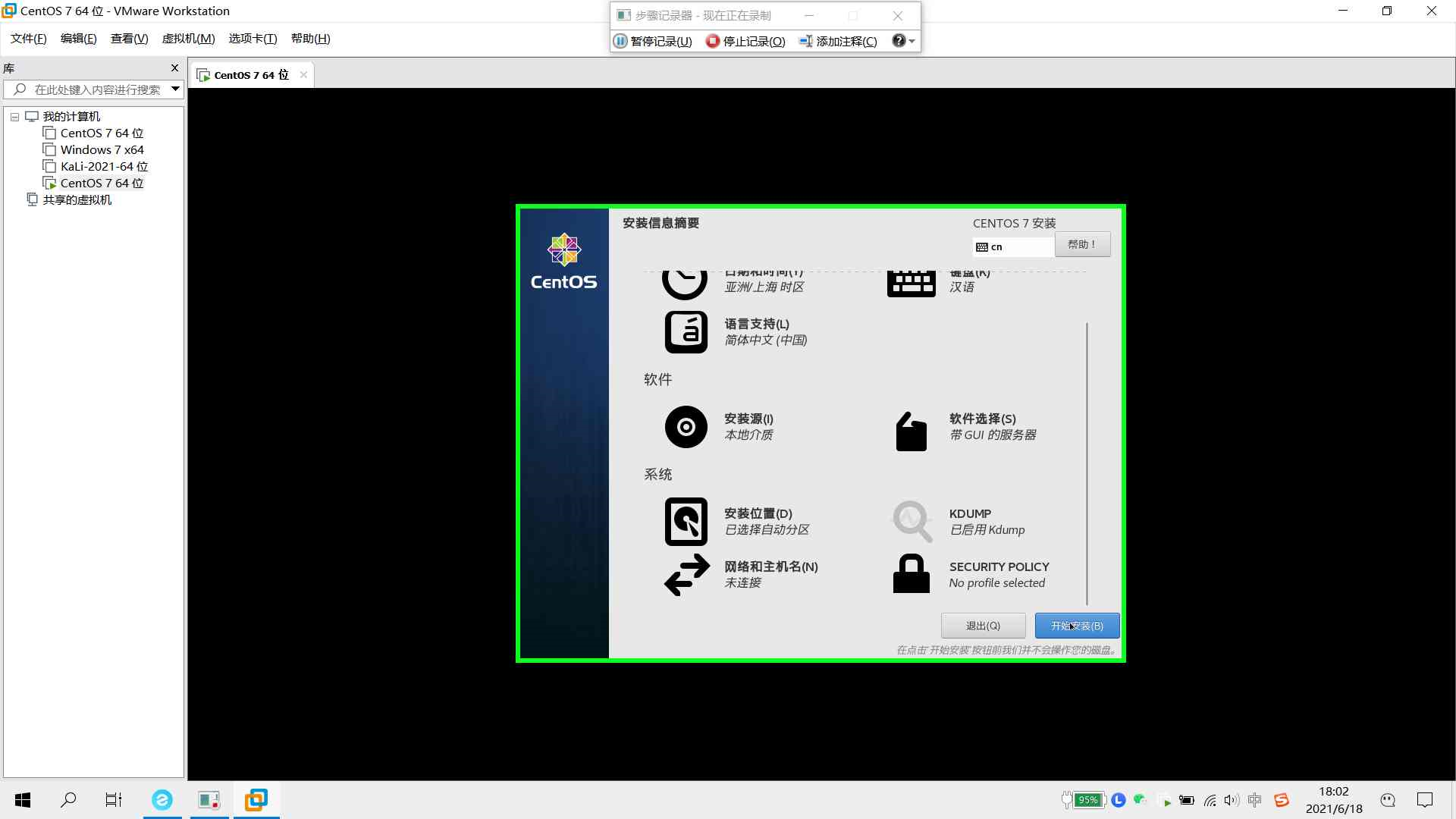The height and width of the screenshot is (819, 1456).
Task: Open the 文件(F) menu
Action: click(28, 39)
